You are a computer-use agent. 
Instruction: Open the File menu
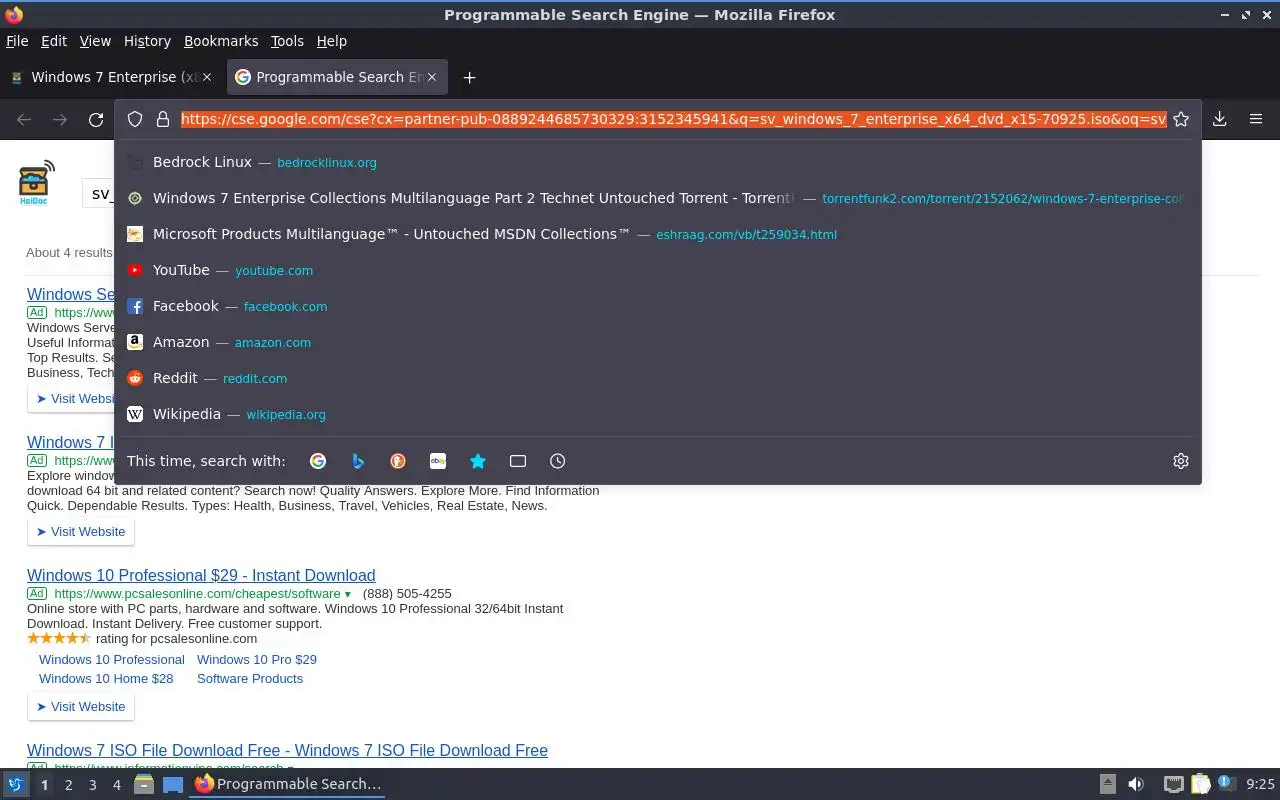point(17,41)
